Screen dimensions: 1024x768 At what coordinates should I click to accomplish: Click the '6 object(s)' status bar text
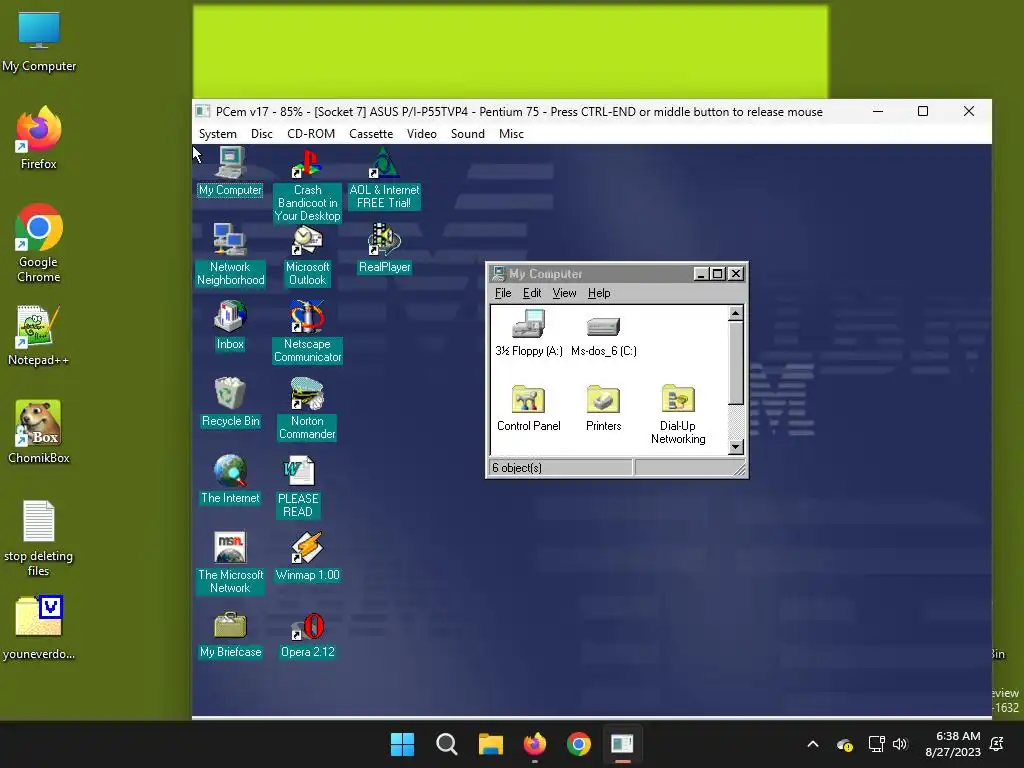tap(517, 468)
